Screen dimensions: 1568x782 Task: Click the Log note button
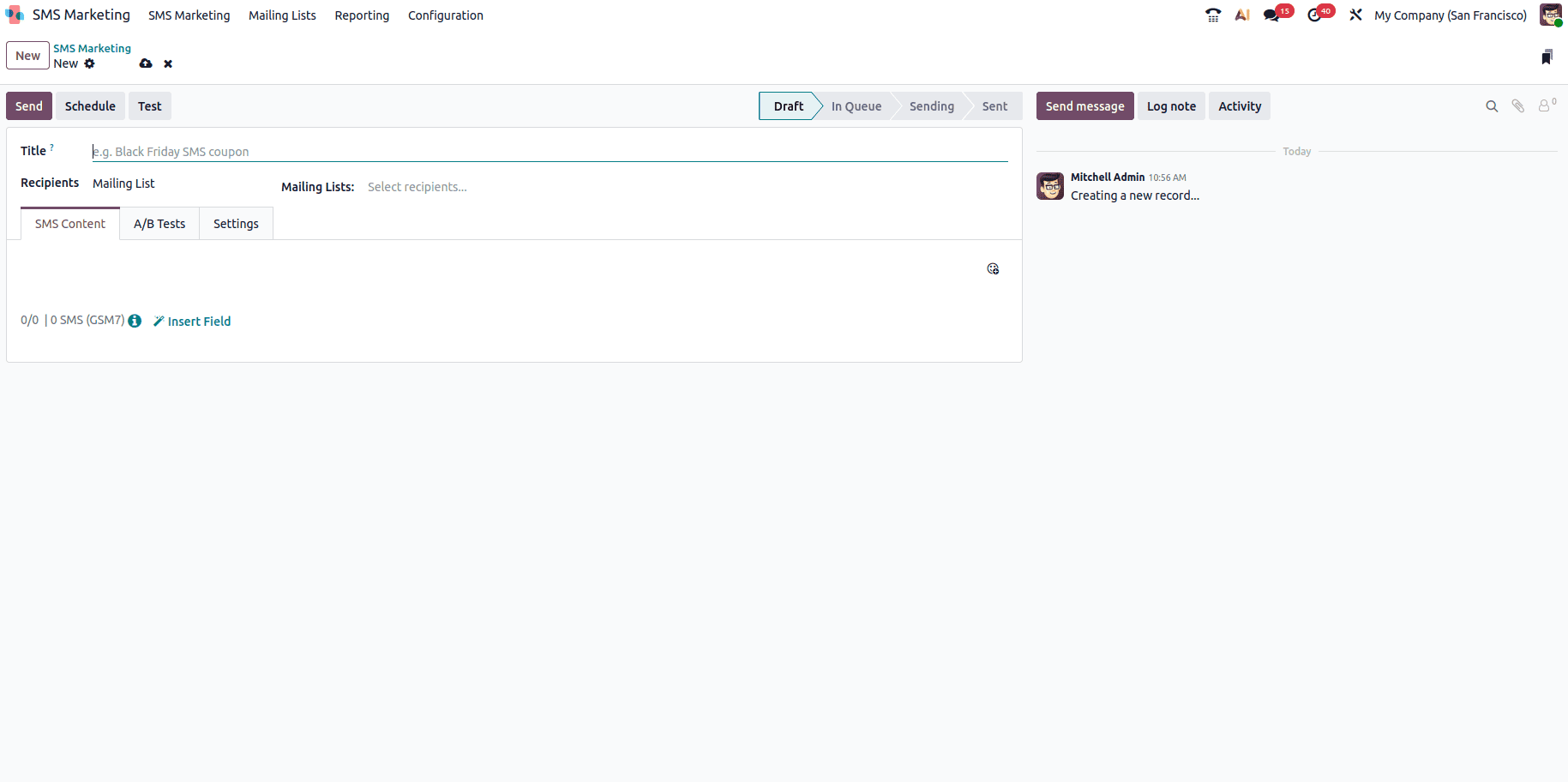[x=1171, y=106]
